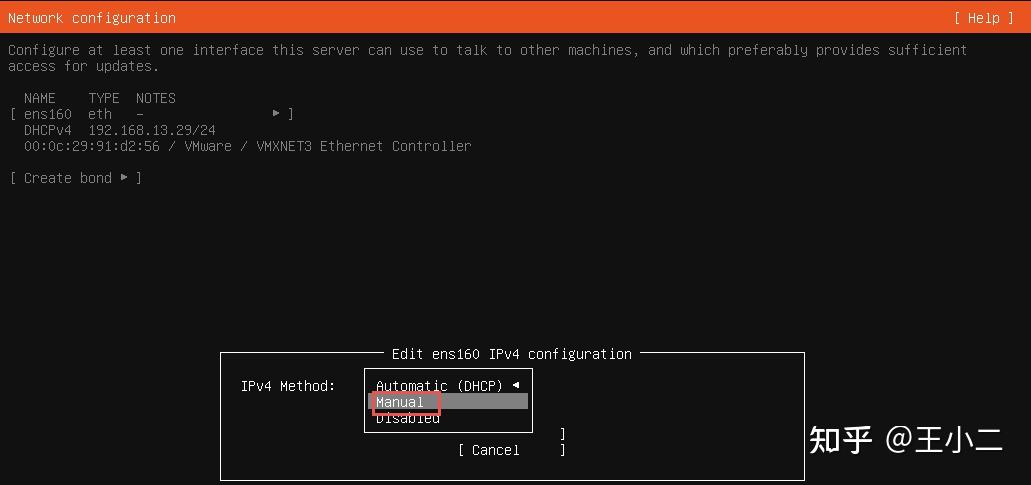The height and width of the screenshot is (485, 1031).
Task: Click the Zhihu watermark text
Action: [x=905, y=439]
